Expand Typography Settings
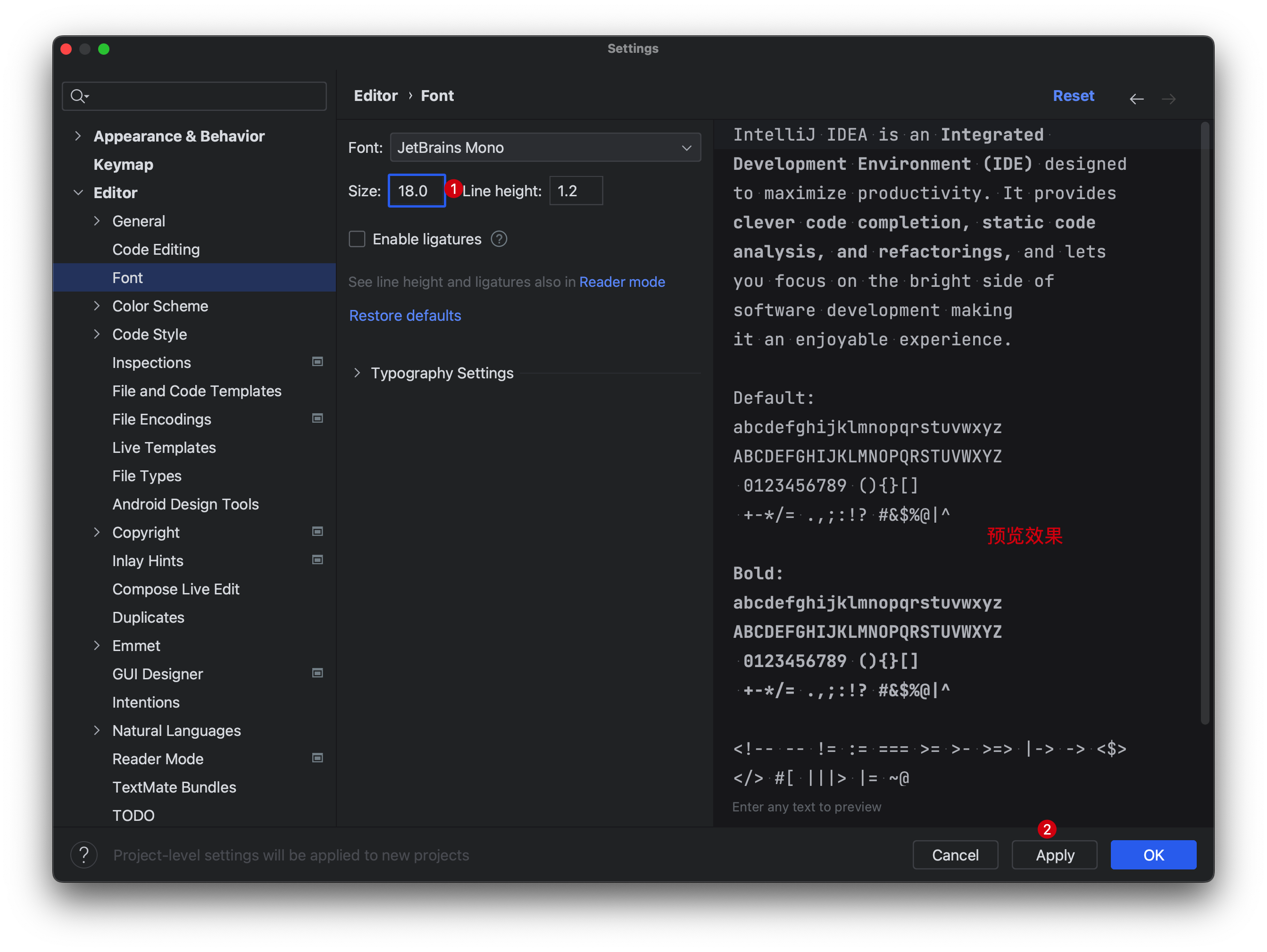This screenshot has height=952, width=1267. (357, 373)
